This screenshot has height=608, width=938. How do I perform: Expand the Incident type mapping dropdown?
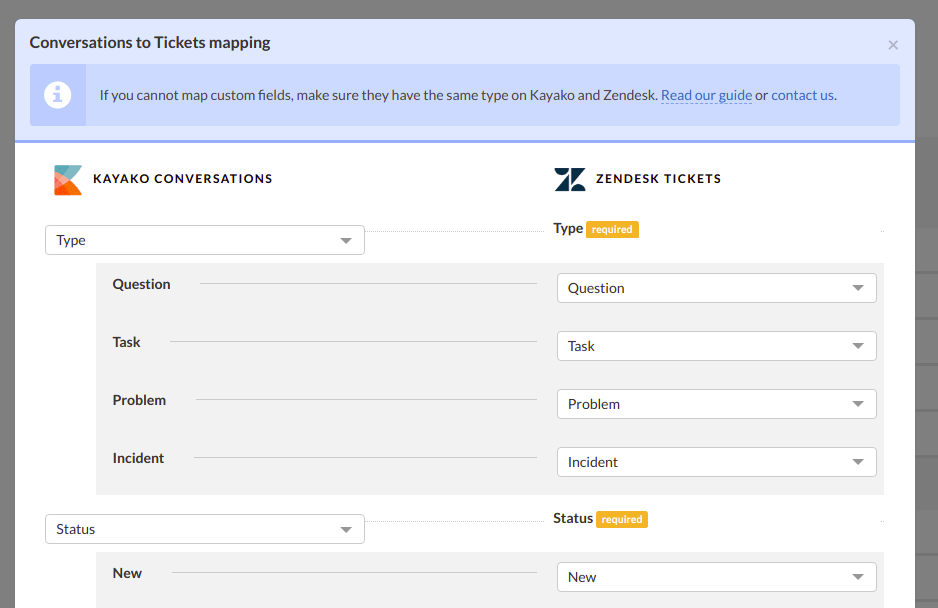pos(717,462)
